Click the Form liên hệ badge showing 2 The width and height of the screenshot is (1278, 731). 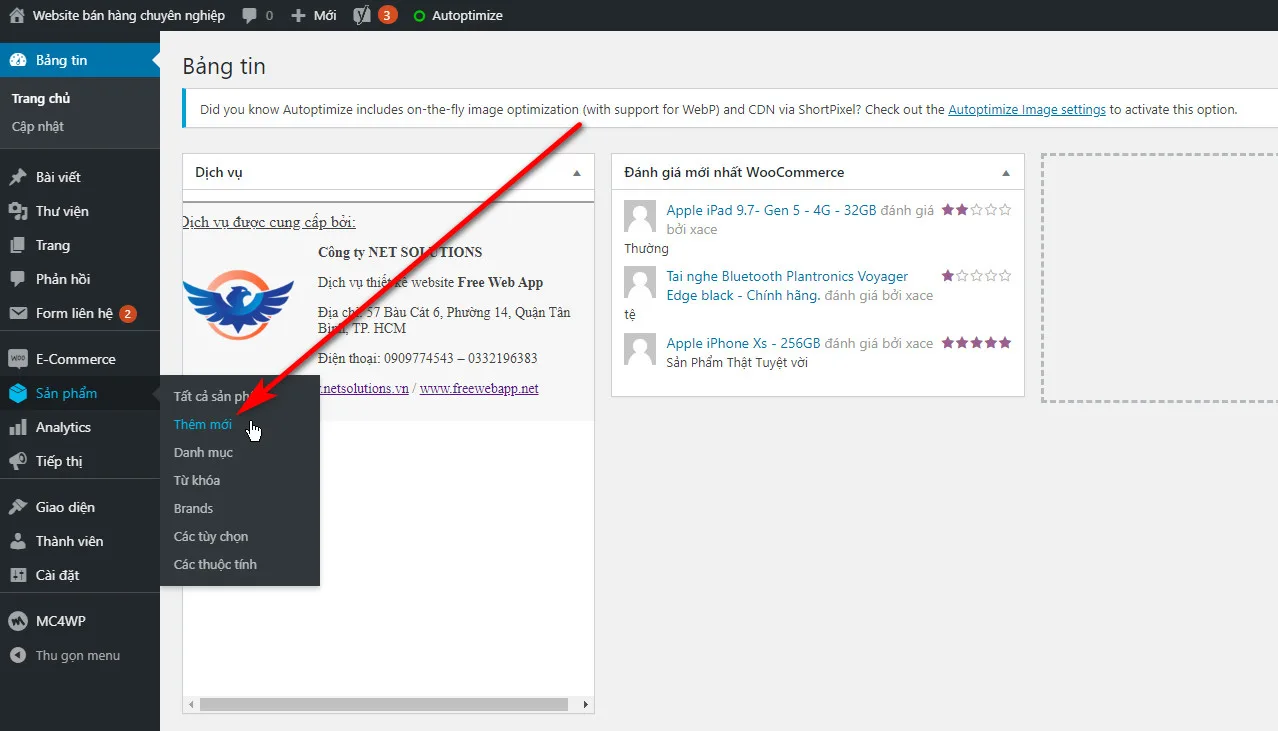(128, 313)
